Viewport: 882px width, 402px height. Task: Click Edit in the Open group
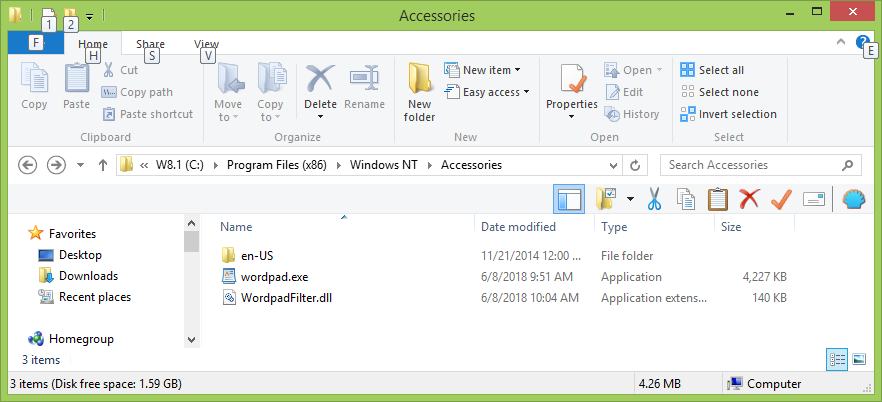(624, 92)
